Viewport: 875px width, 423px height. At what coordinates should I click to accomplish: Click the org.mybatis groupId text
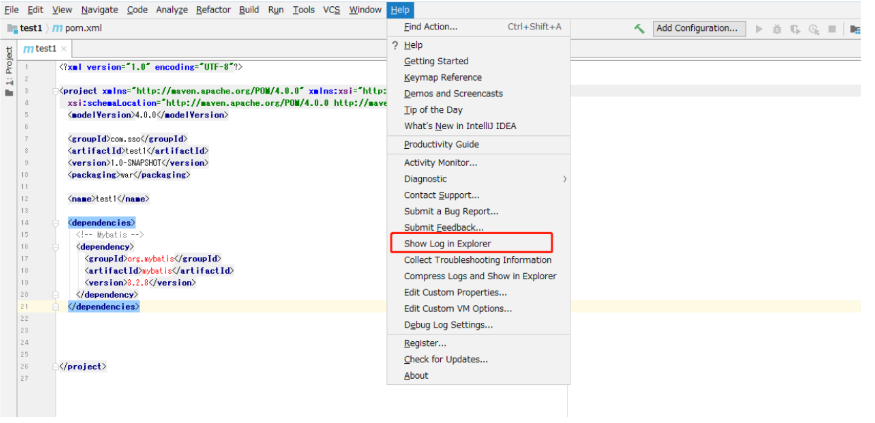click(x=151, y=258)
